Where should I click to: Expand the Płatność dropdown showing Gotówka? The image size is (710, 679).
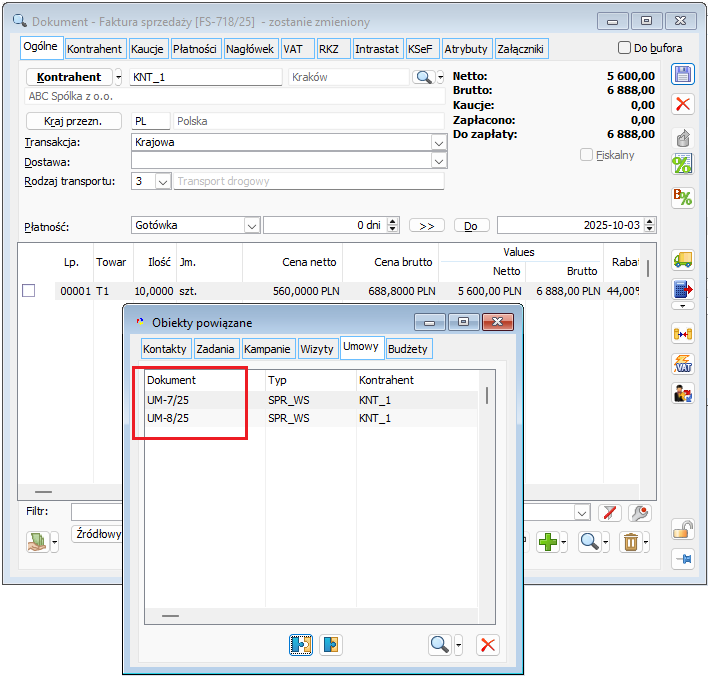(251, 226)
